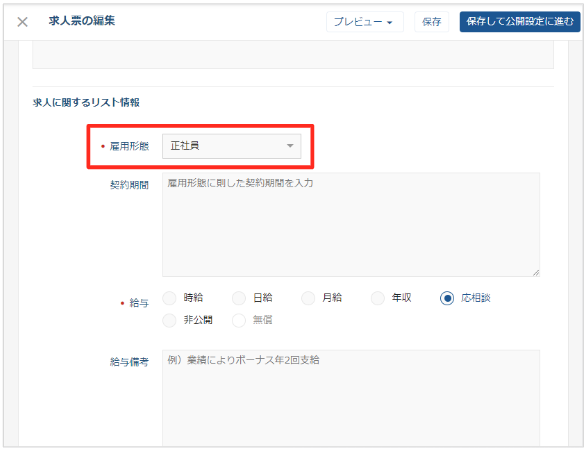588x450 pixels.
Task: Select the 時給 radio button
Action: pos(169,298)
